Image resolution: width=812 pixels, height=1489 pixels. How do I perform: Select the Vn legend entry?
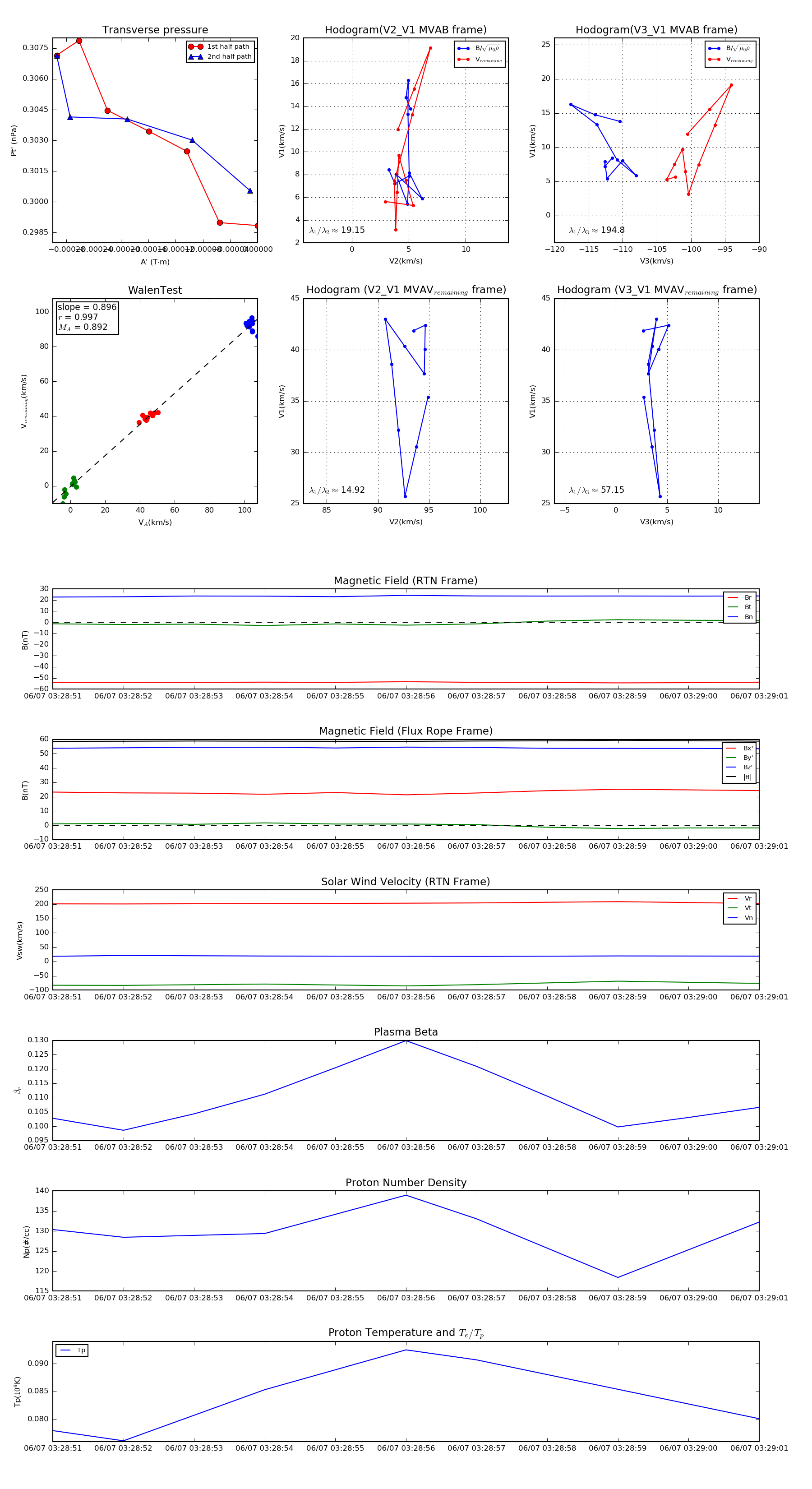pos(740,918)
